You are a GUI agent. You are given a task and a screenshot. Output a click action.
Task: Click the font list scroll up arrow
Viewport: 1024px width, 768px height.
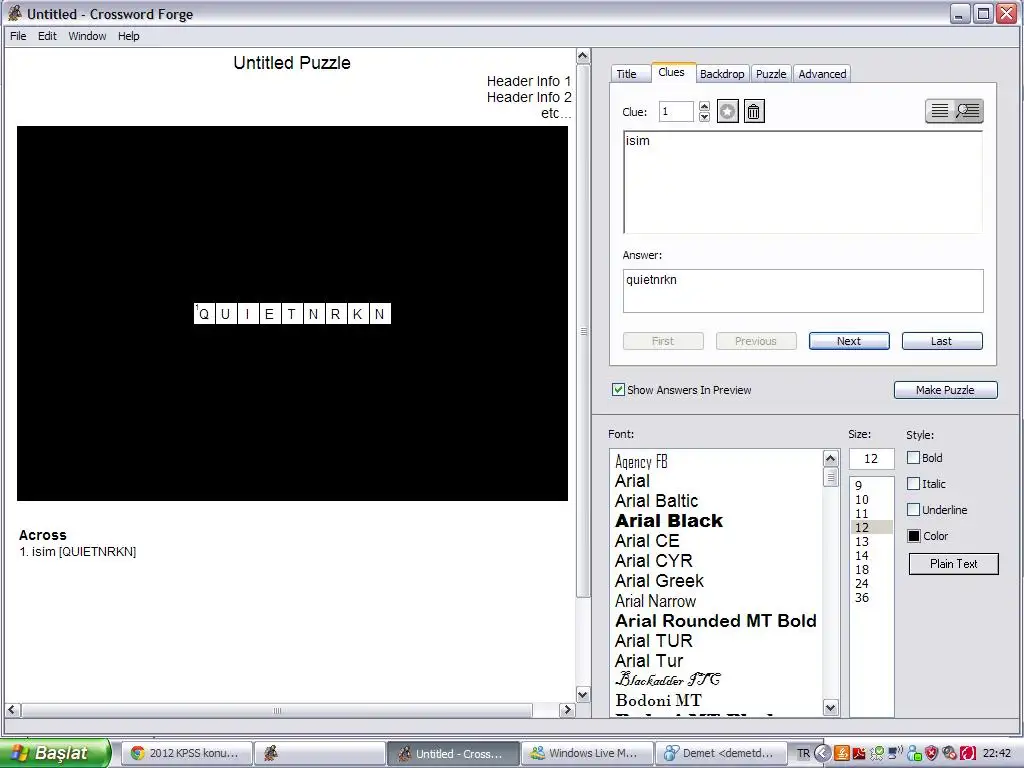click(831, 458)
